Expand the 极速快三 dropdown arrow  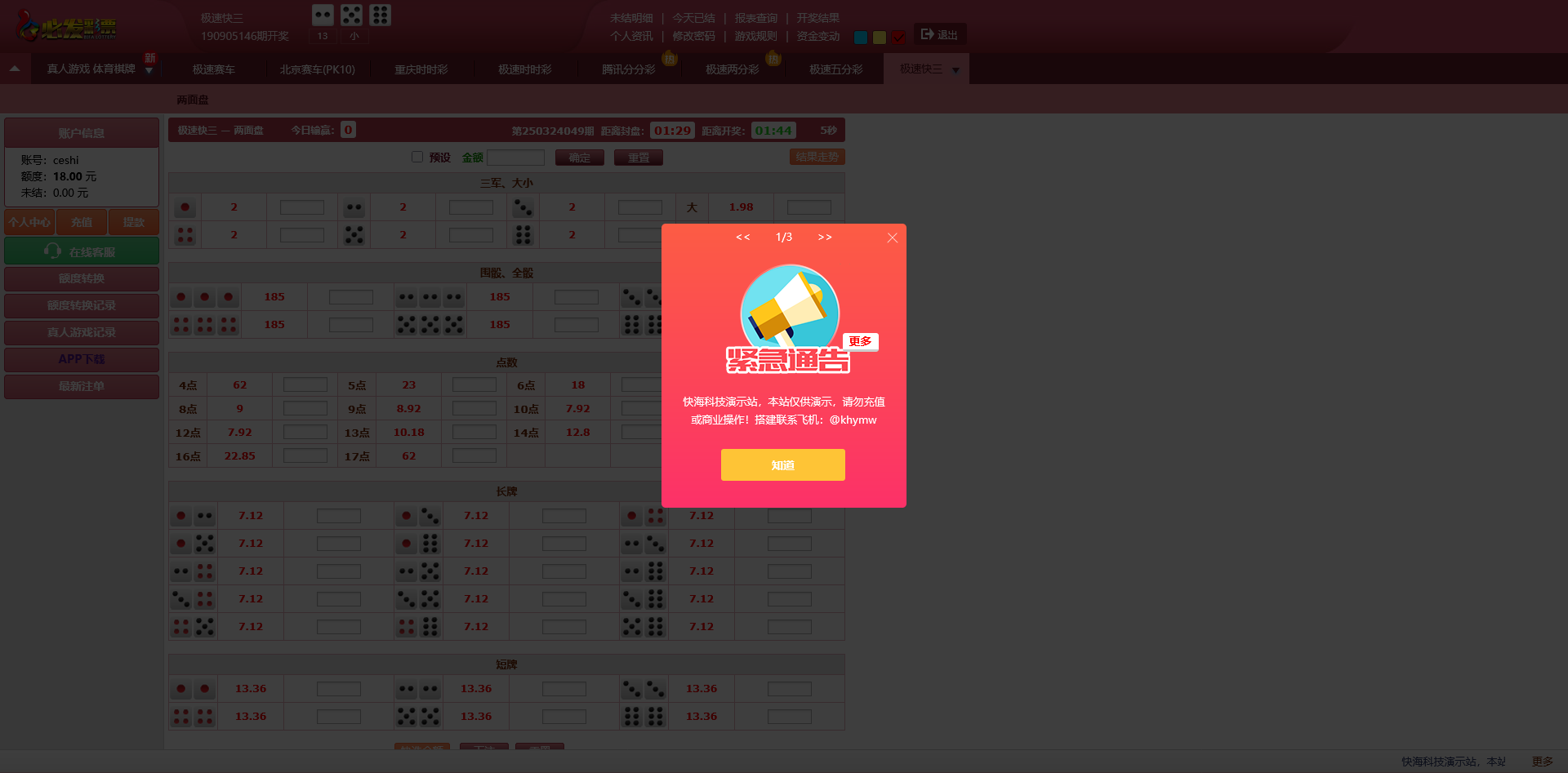[955, 70]
